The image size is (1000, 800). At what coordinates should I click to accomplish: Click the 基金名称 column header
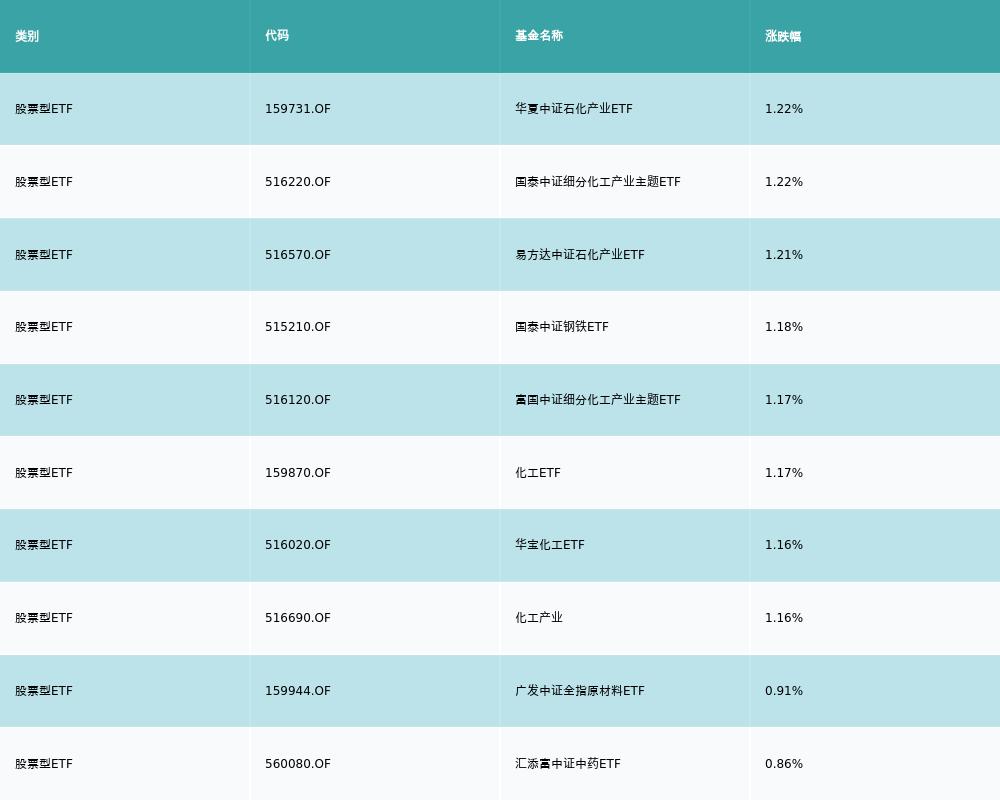539,36
